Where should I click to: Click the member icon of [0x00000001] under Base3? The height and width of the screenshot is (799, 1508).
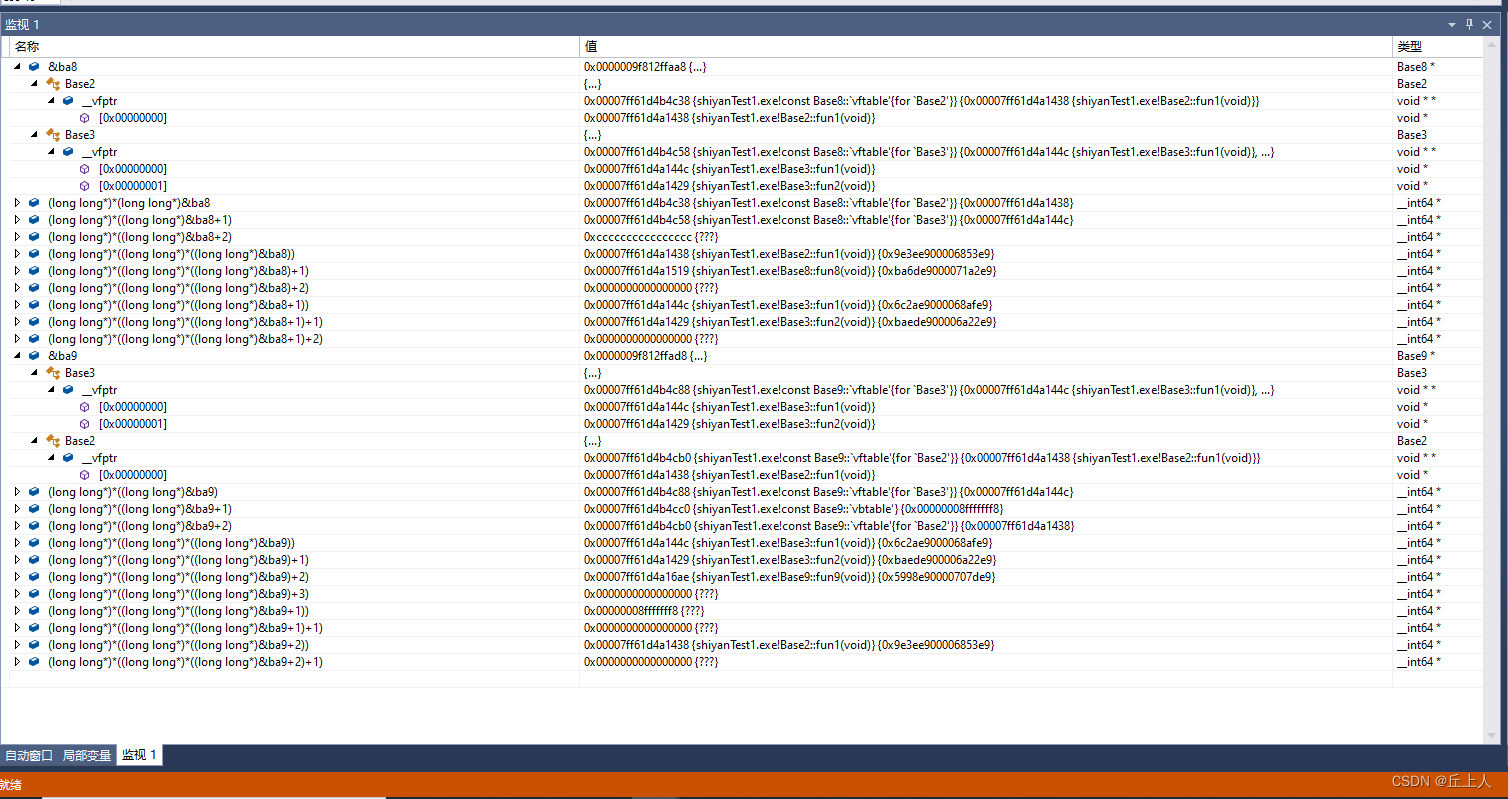(84, 185)
